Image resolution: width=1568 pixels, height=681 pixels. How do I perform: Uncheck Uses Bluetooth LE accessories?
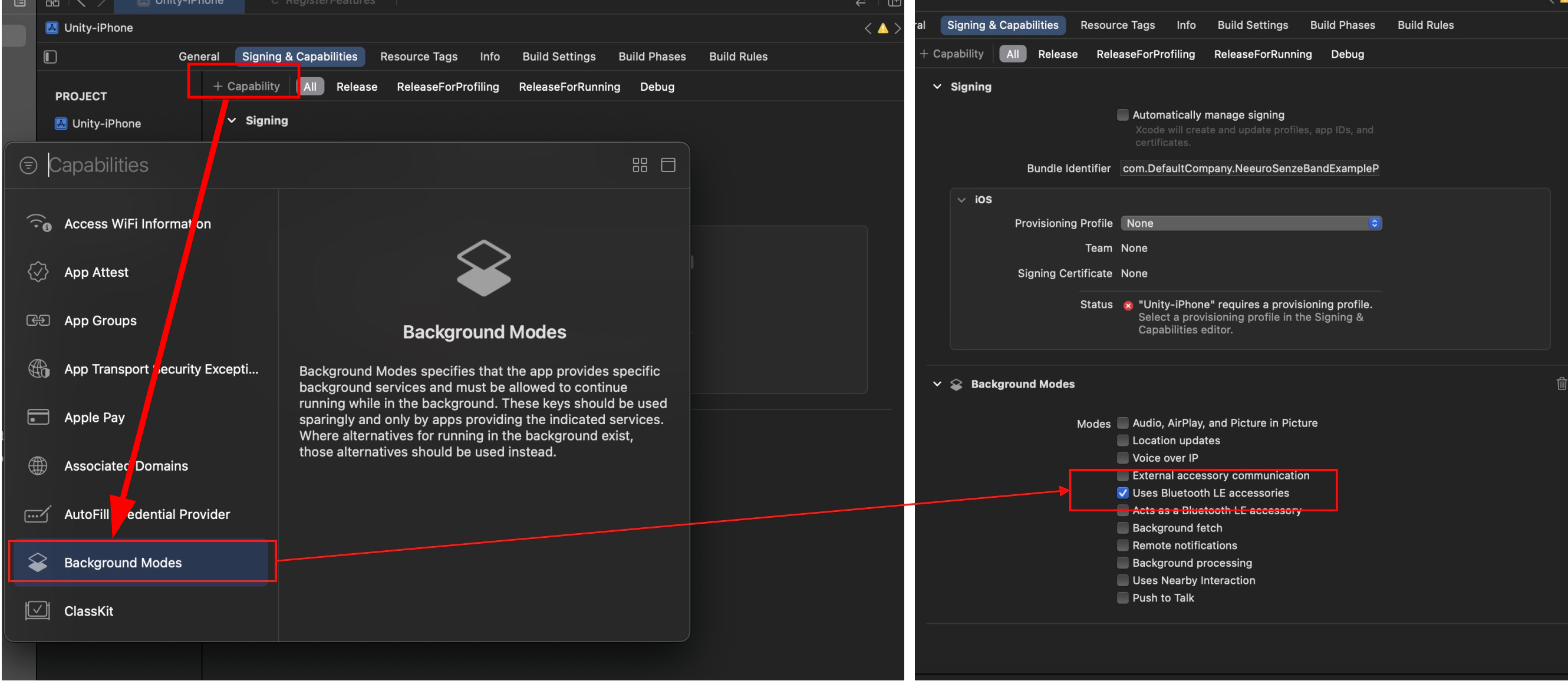[1122, 493]
